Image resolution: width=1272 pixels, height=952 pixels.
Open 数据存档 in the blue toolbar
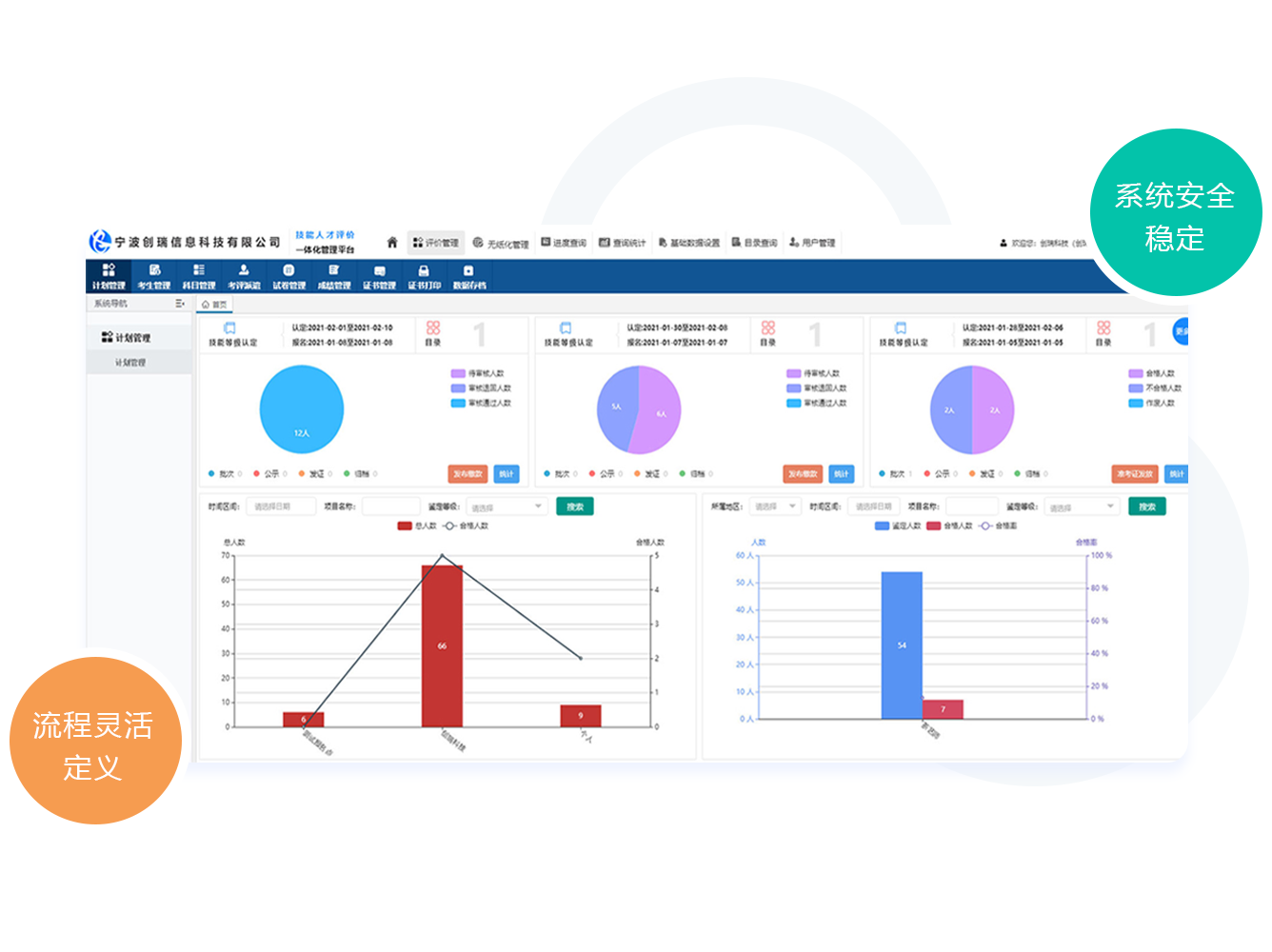[468, 276]
